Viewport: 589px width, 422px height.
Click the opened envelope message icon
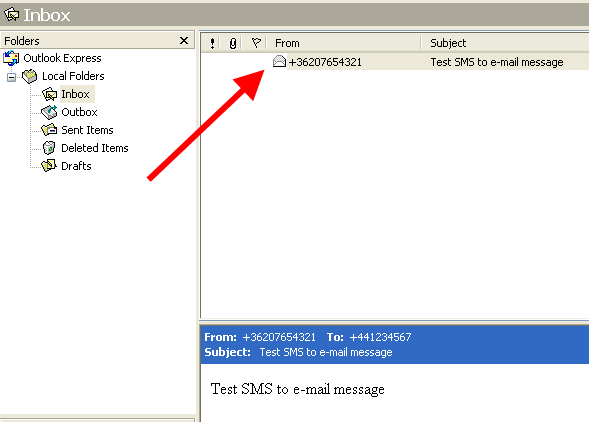coord(279,61)
